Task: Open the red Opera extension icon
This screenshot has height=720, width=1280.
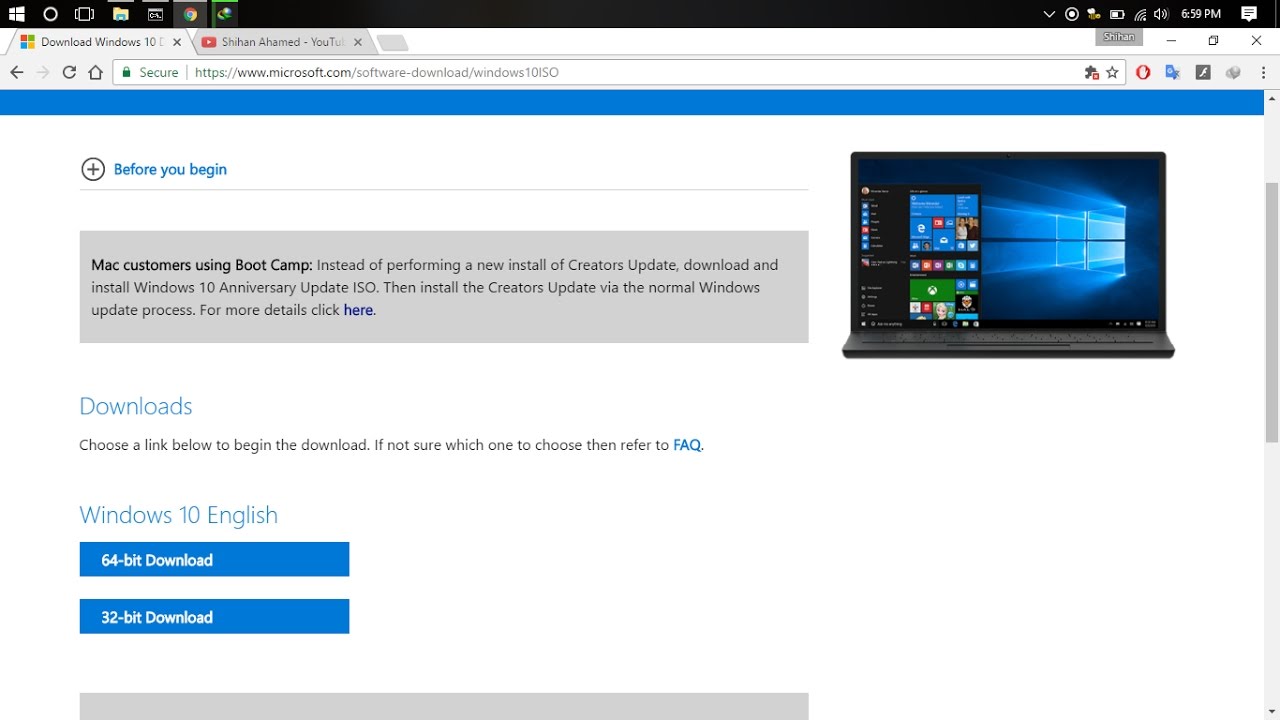Action: [x=1143, y=72]
